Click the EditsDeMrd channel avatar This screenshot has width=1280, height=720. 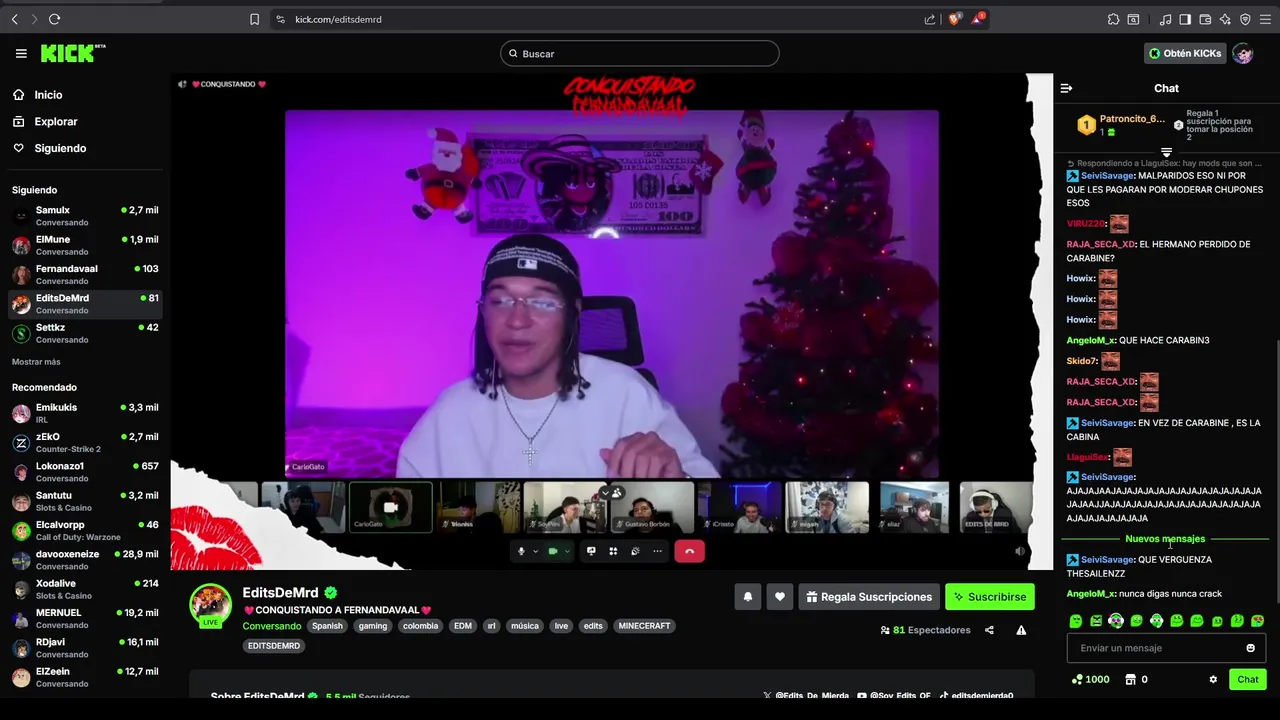pos(210,604)
